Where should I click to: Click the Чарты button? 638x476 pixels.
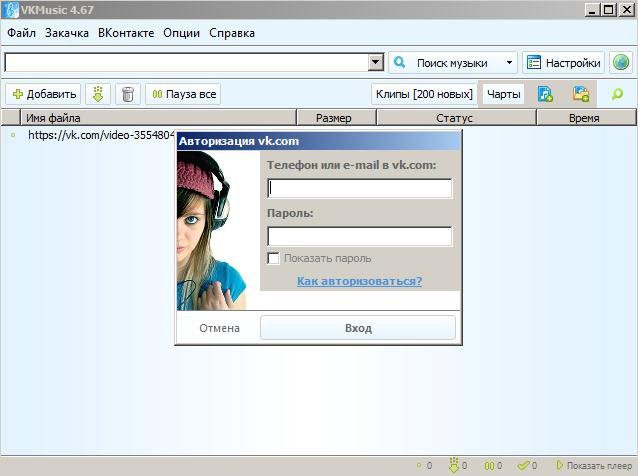pos(503,94)
